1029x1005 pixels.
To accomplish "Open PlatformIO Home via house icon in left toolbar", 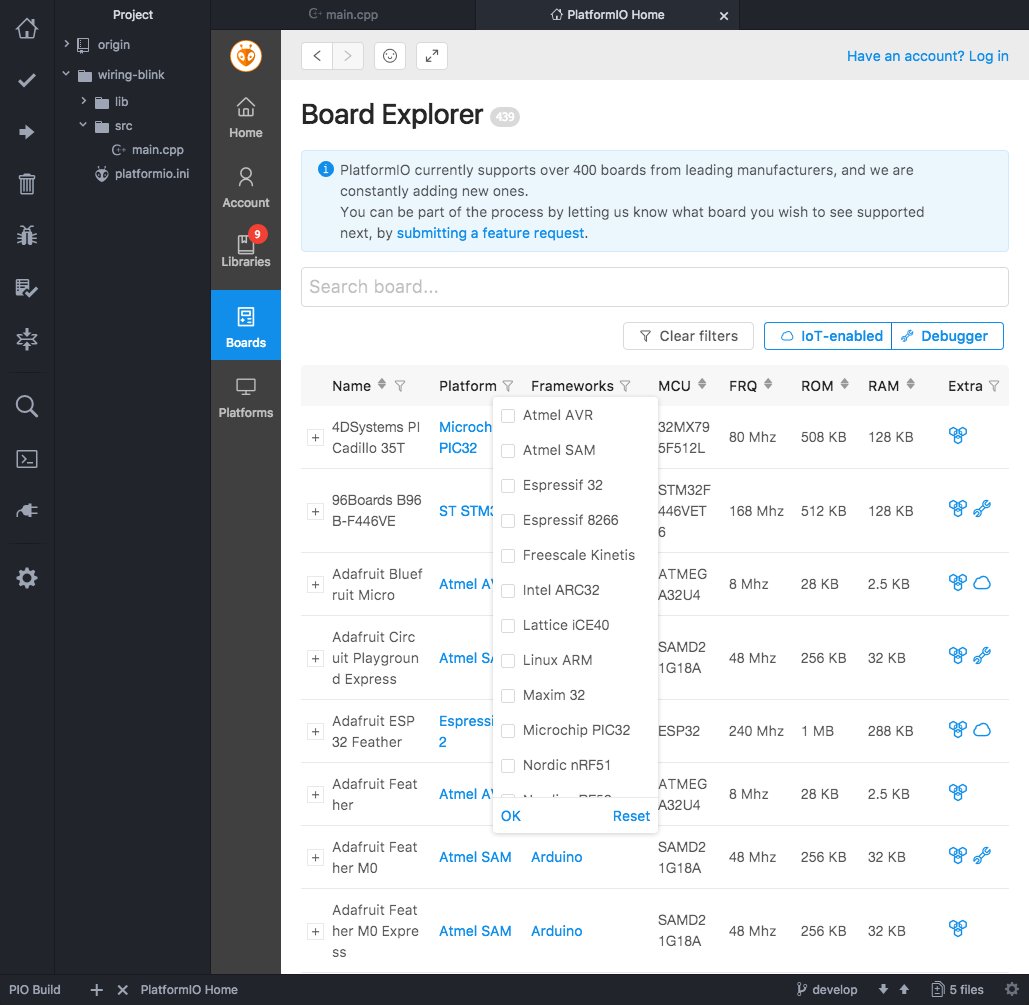I will (27, 28).
